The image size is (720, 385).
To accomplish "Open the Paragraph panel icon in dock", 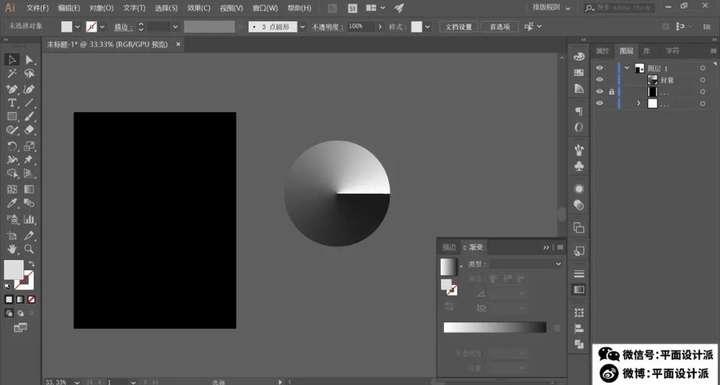I will pos(579,111).
